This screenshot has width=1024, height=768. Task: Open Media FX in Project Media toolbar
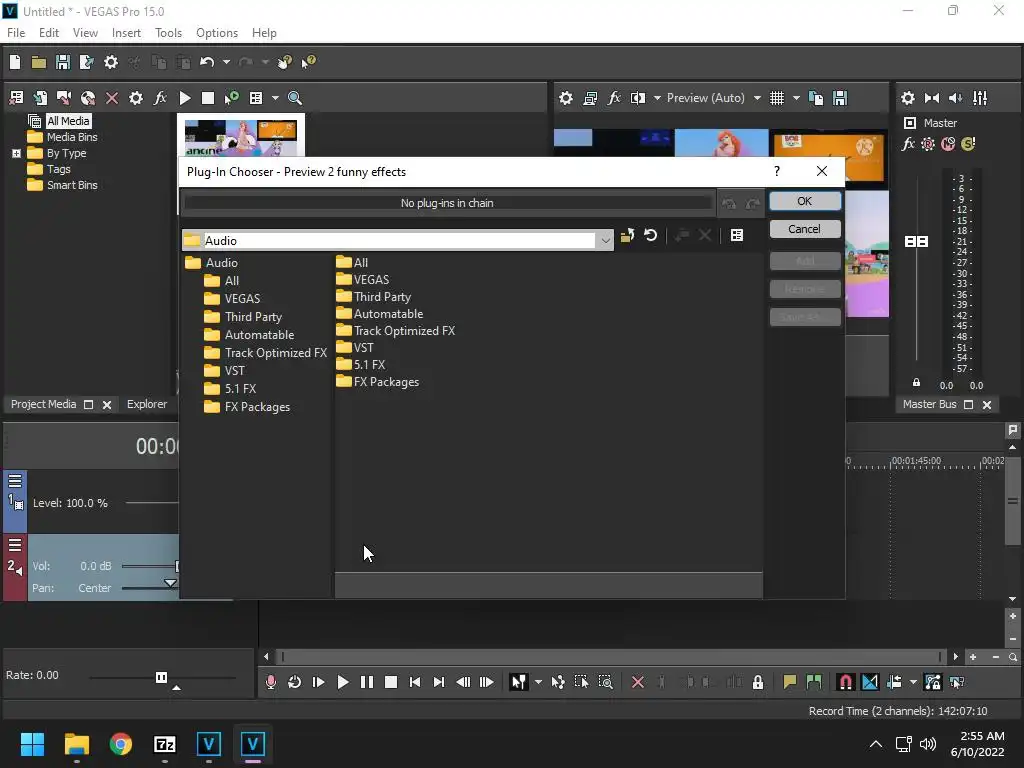[160, 98]
